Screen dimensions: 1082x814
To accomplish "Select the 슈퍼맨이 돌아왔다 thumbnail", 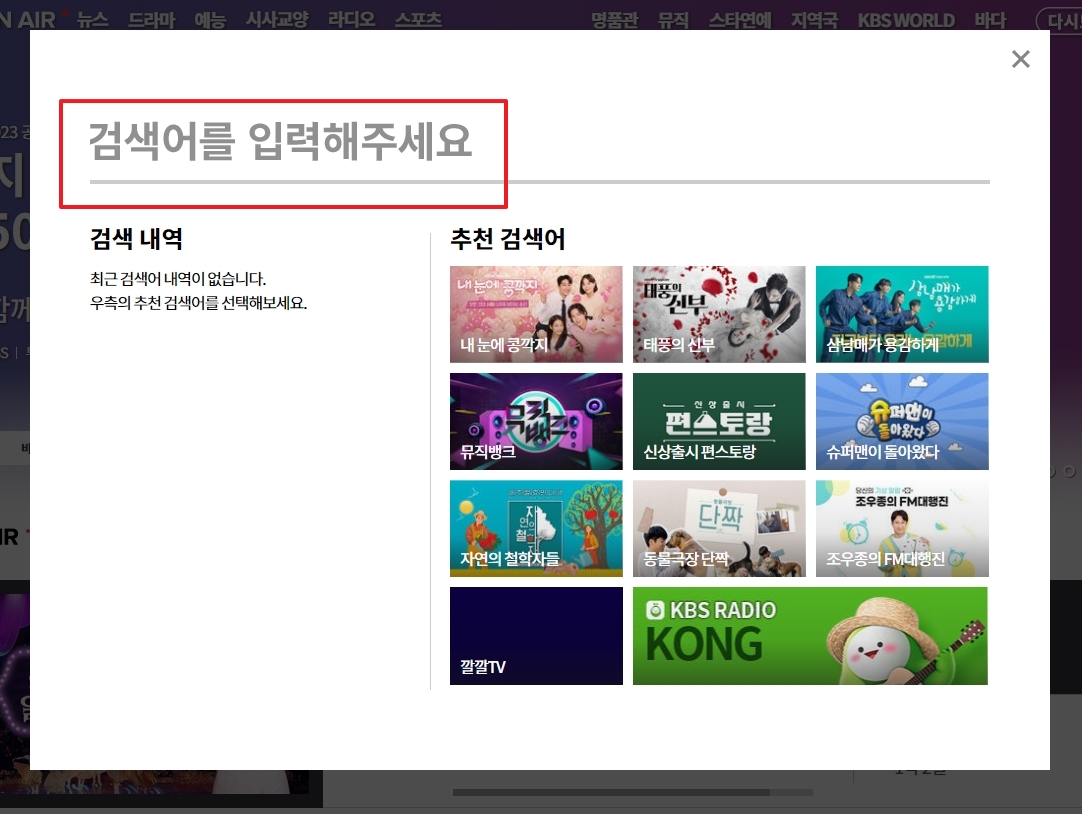I will point(902,421).
